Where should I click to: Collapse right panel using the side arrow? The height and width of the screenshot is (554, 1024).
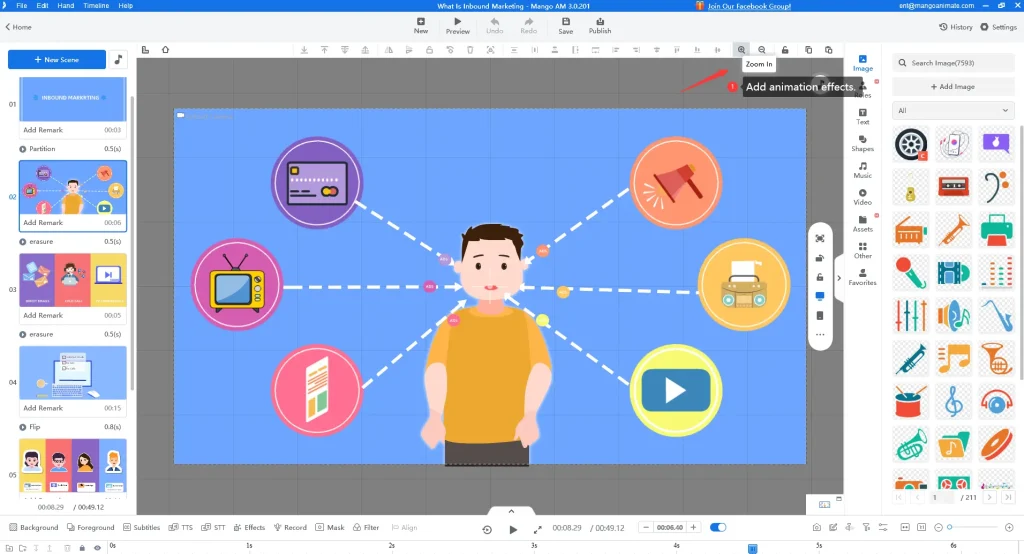click(x=839, y=279)
